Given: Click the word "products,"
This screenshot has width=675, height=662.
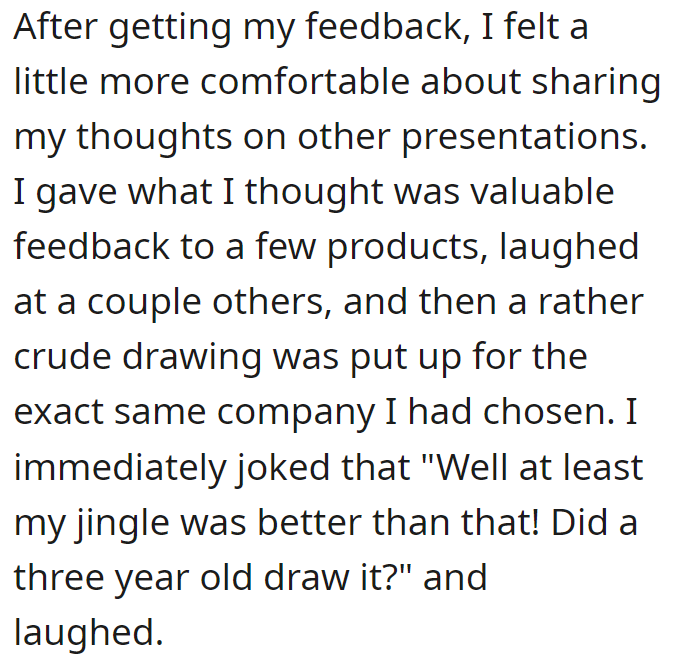Looking at the screenshot, I should pos(408,249).
